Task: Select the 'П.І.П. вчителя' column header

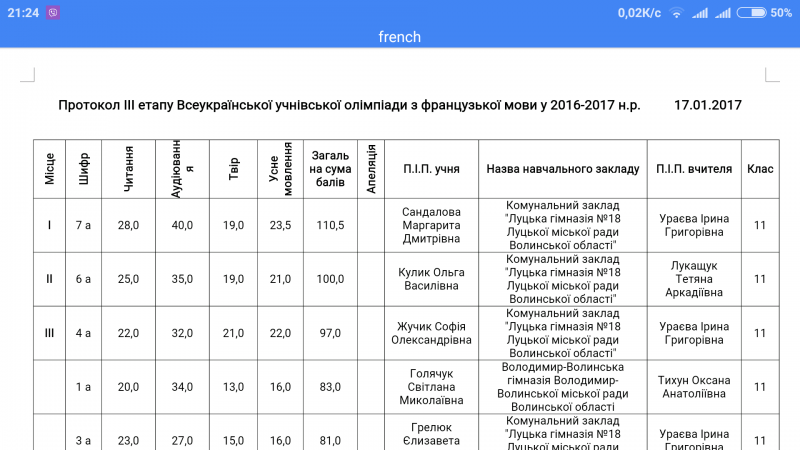Action: (x=694, y=169)
